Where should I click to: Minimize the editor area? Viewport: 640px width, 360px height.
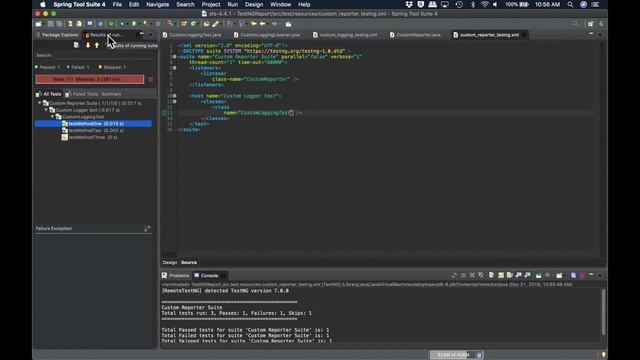click(x=591, y=34)
